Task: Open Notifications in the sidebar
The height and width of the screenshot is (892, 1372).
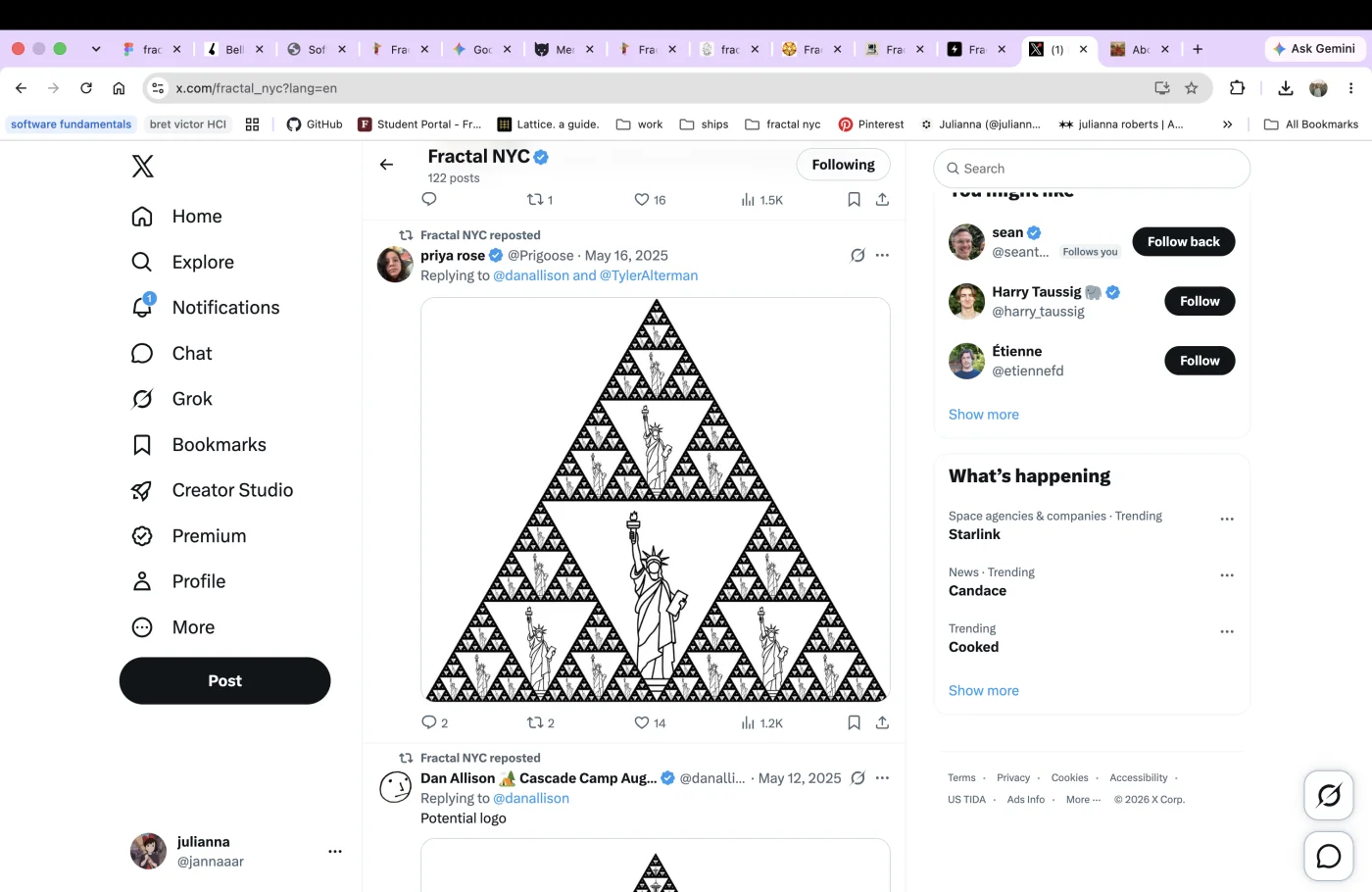Action: tap(206, 308)
